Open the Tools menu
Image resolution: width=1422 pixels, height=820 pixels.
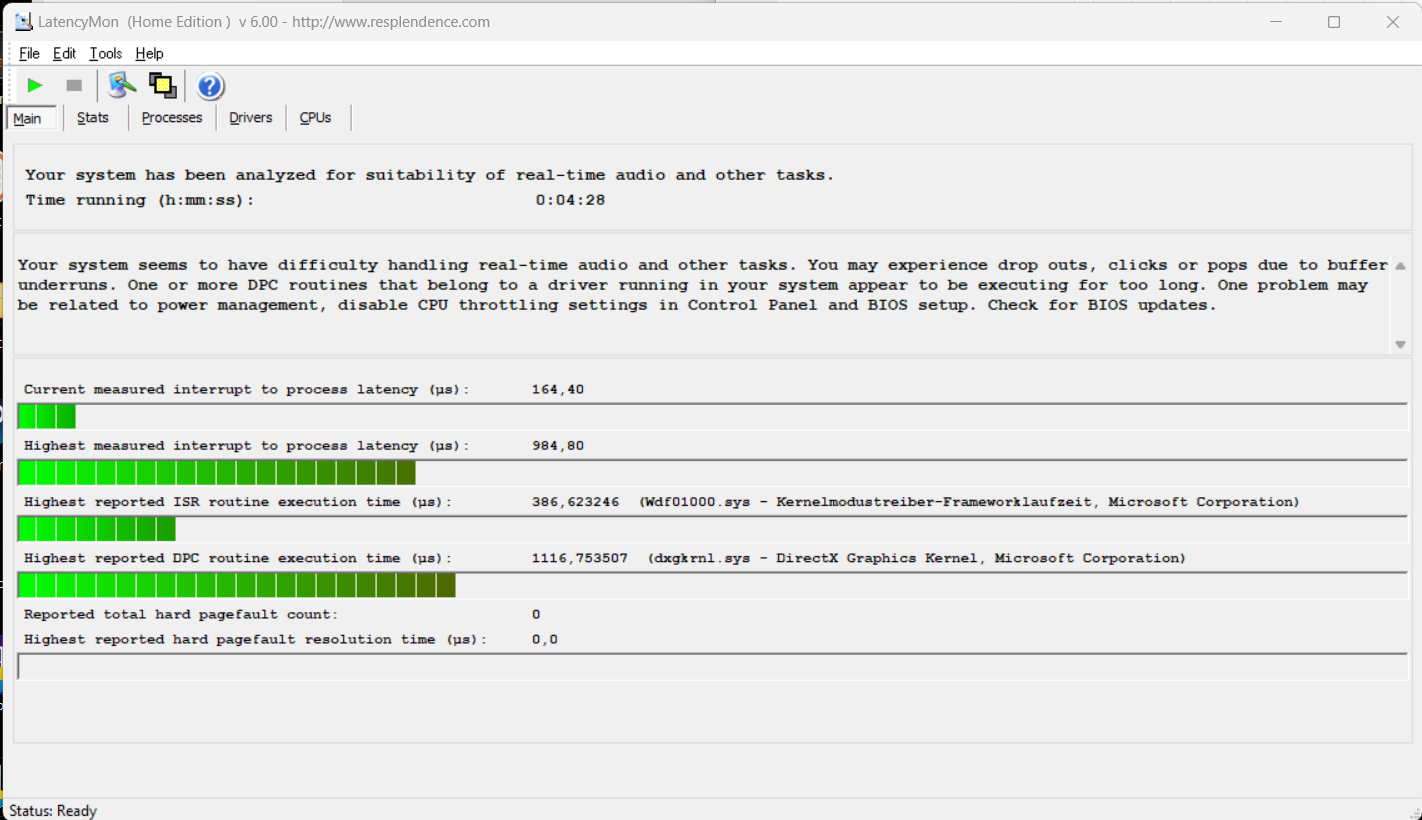click(x=105, y=54)
